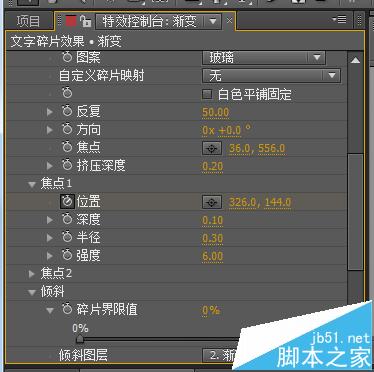Click the scrollbar up arrow

pyautogui.click(x=355, y=60)
